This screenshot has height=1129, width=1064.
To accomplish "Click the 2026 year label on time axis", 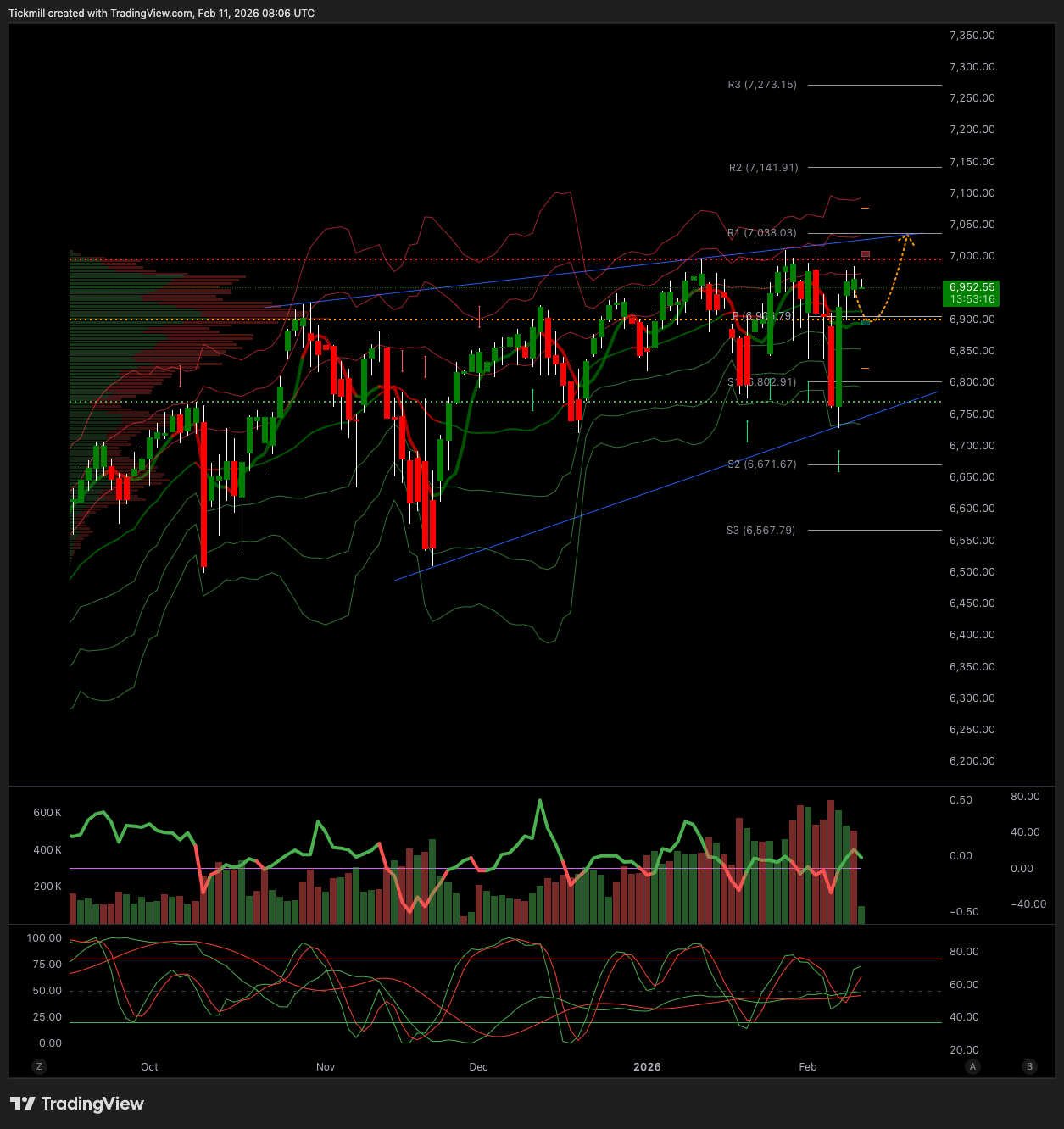I will (647, 1067).
